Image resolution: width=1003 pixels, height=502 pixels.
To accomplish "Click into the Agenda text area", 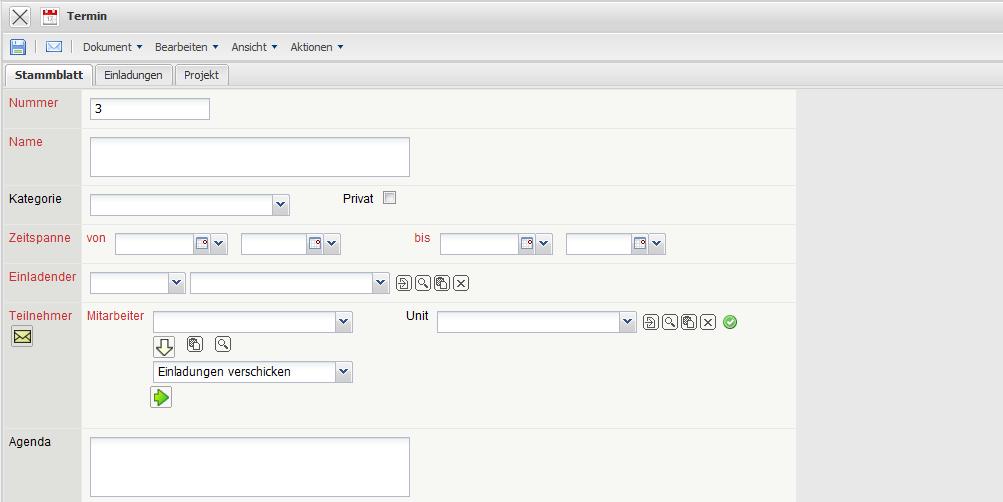I will [x=249, y=467].
